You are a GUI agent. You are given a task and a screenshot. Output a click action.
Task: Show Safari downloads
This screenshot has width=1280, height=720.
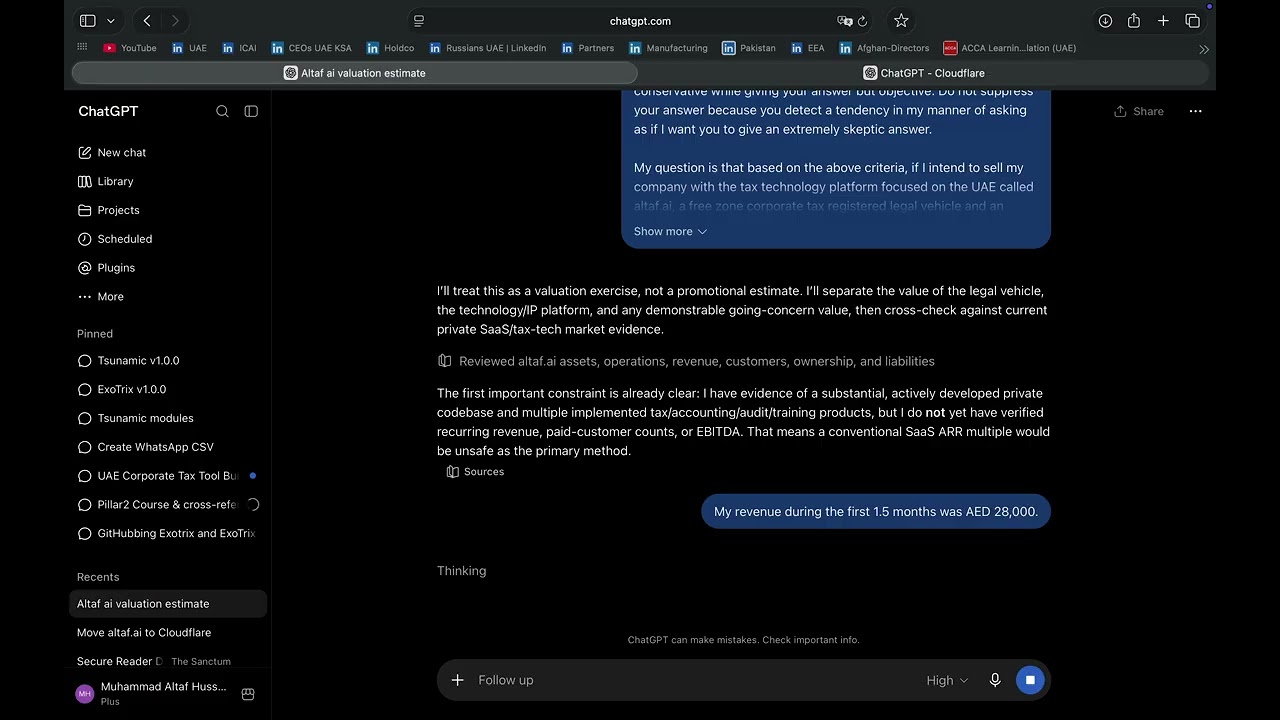pyautogui.click(x=1105, y=20)
